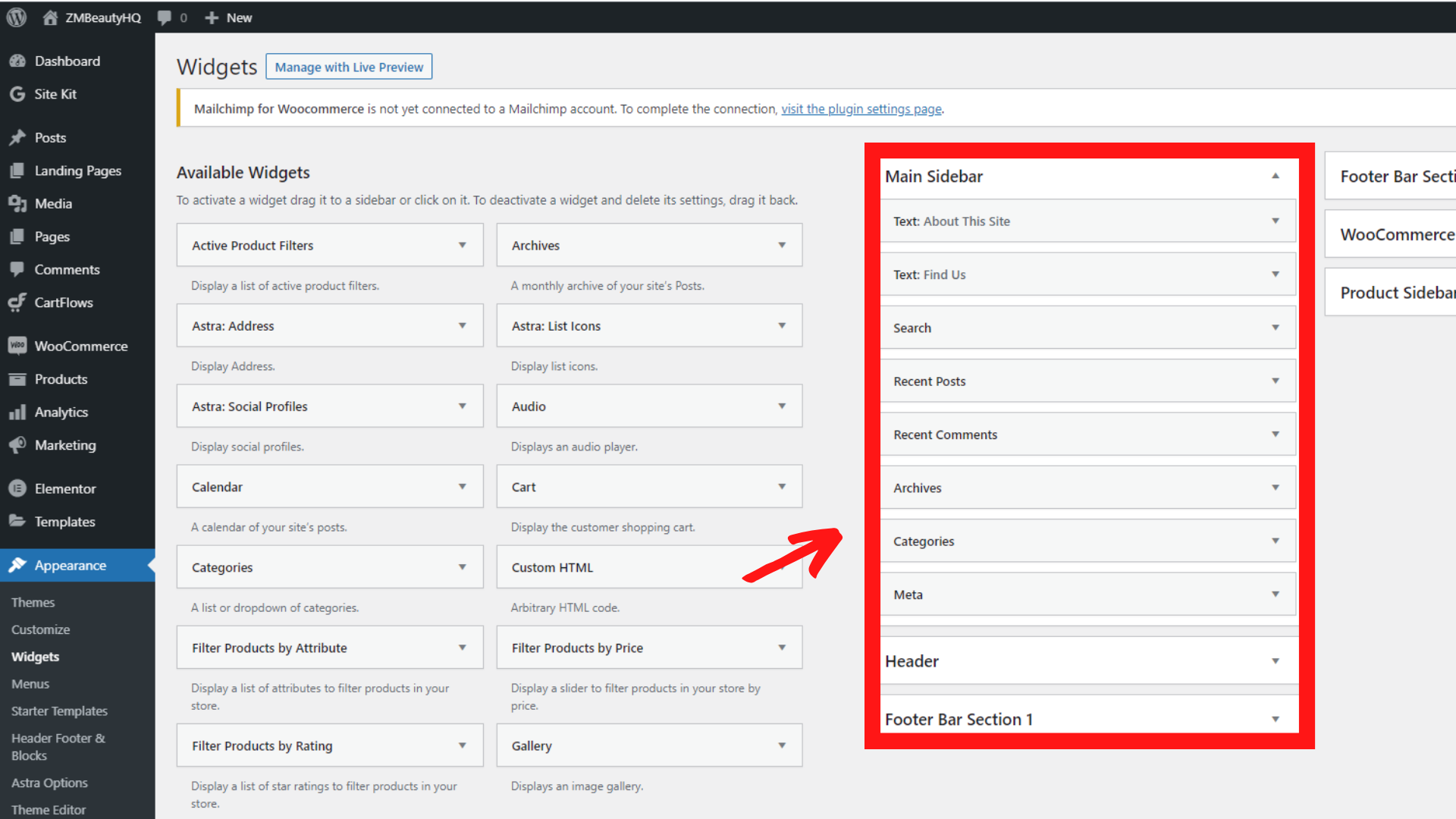
Task: Click the Appearance paintbrush icon
Action: (17, 565)
